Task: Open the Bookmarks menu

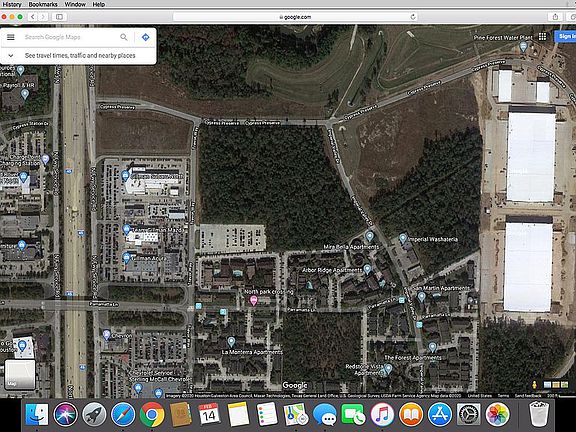Action: 43,4
